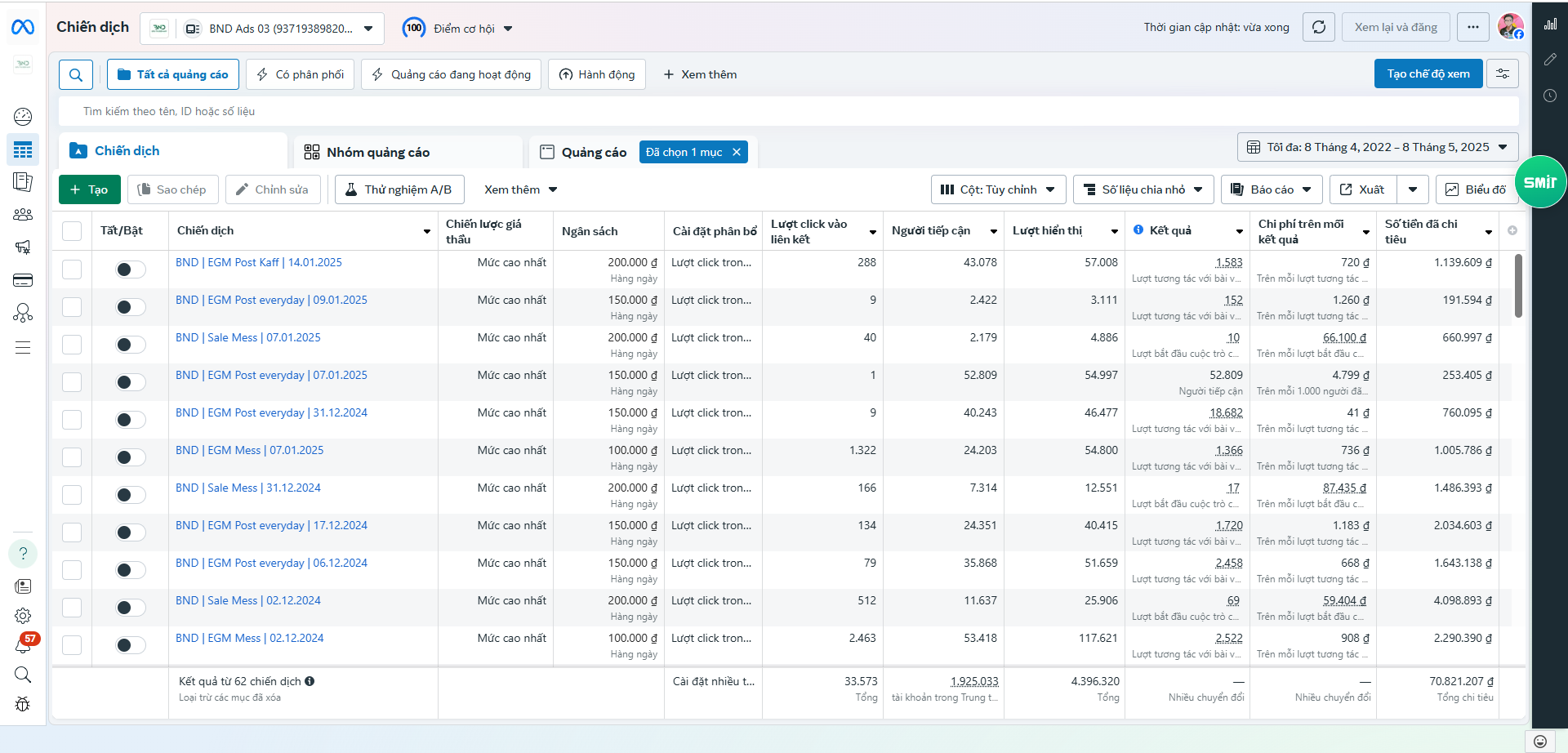This screenshot has width=1568, height=753.
Task: Click the billing card icon in sidebar
Action: [23, 280]
